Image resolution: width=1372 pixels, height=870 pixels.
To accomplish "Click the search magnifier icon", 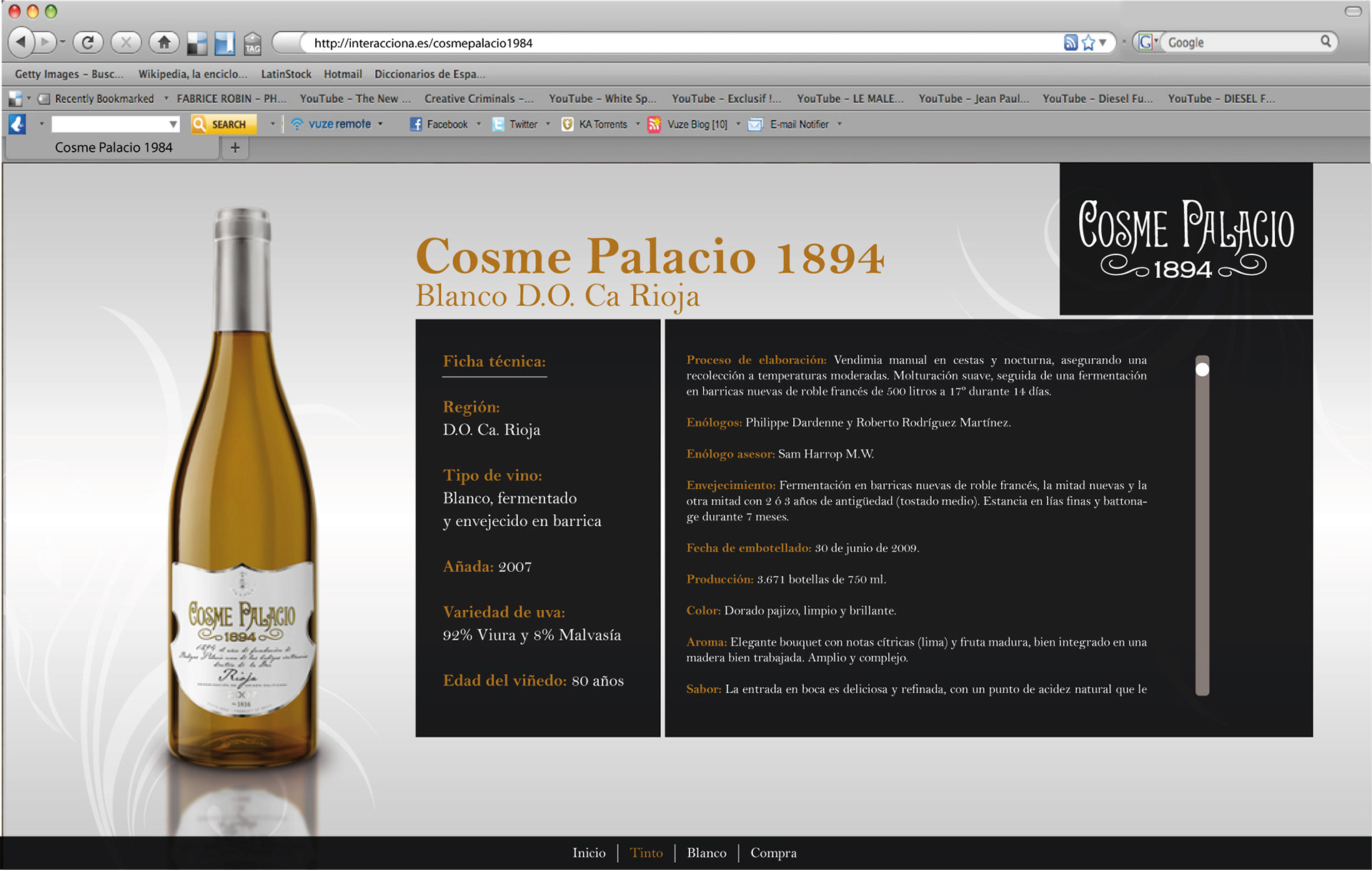I will click(1326, 41).
